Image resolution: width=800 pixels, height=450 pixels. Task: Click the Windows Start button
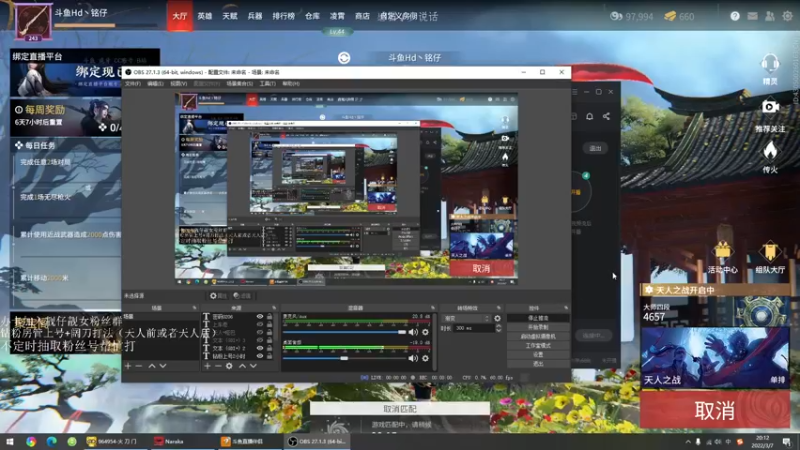click(9, 441)
